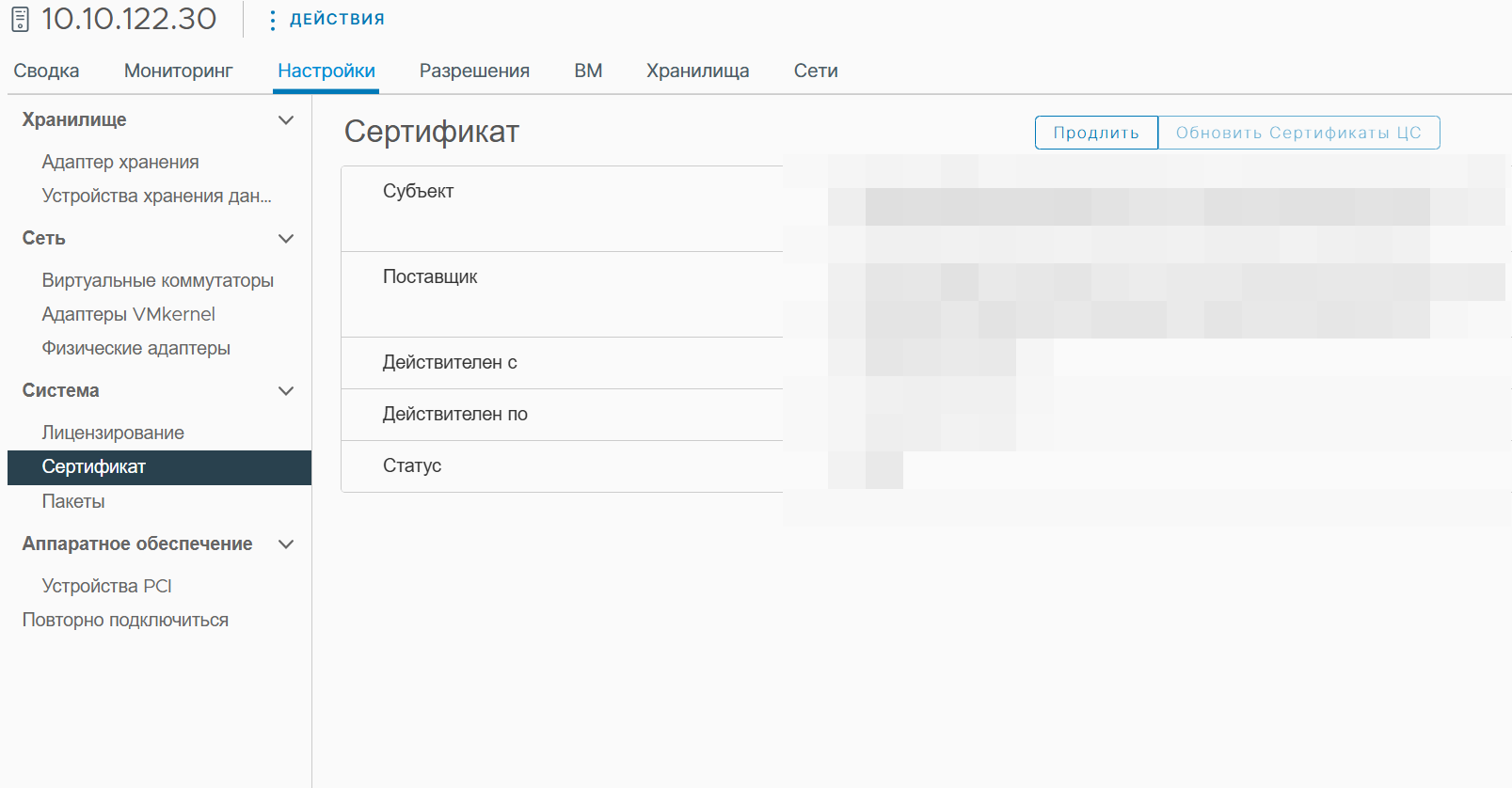Collapse the Система section chevron
The height and width of the screenshot is (788, 1512).
click(x=286, y=391)
